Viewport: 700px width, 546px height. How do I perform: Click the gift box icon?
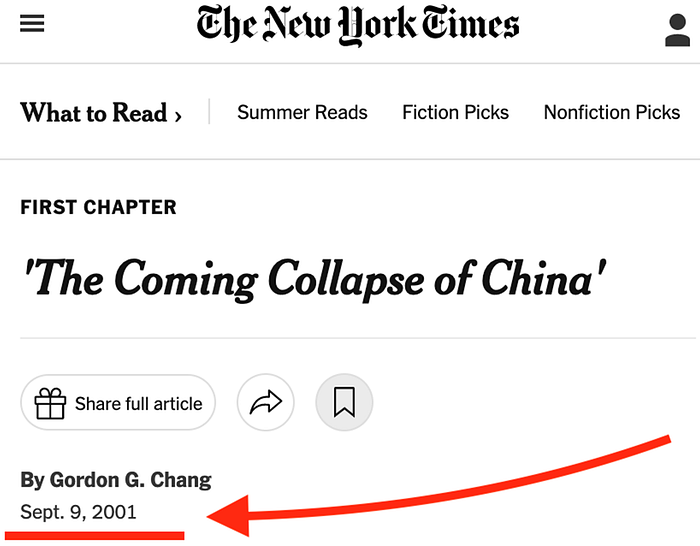pos(50,404)
